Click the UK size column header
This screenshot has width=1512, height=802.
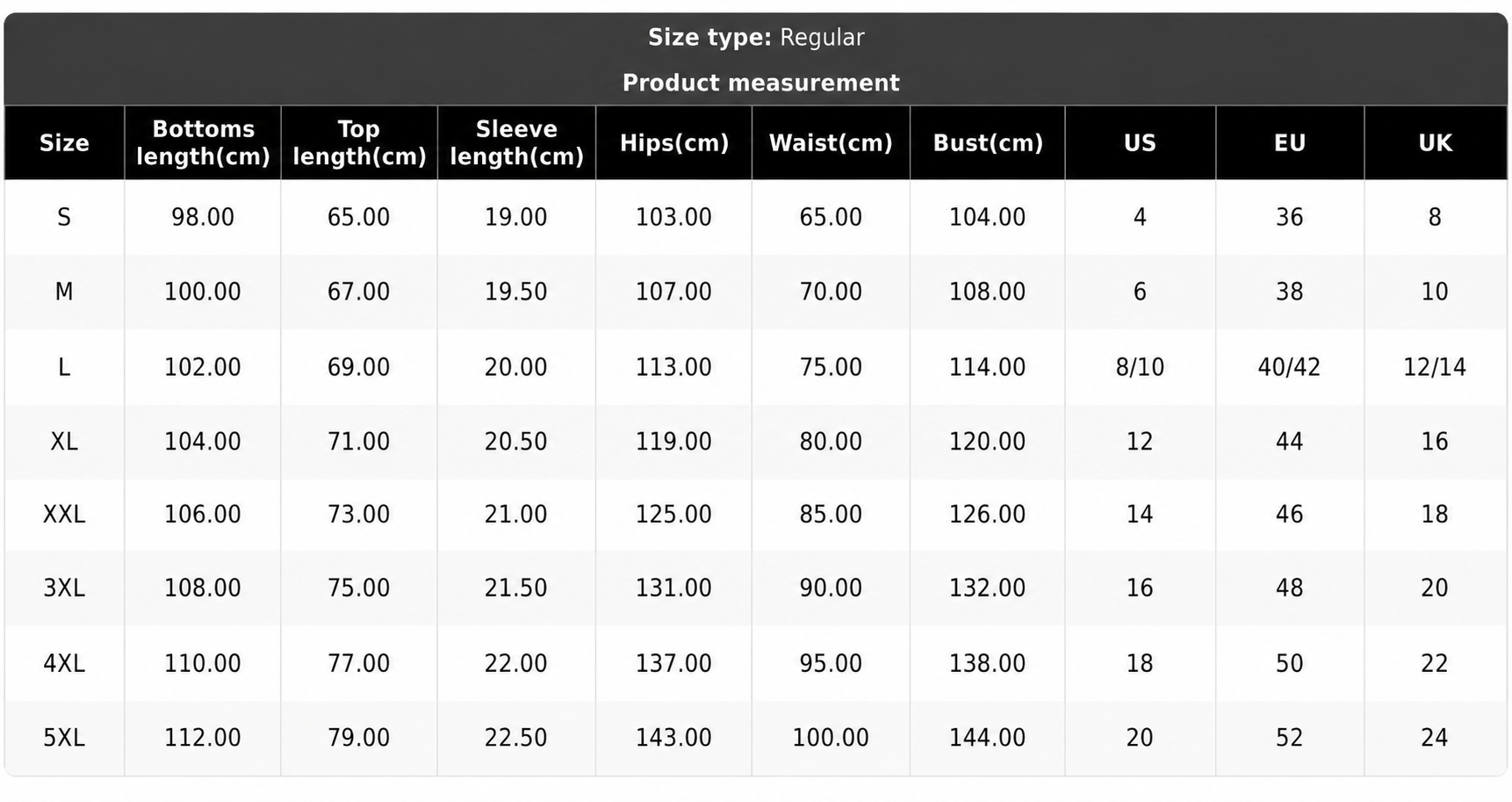pyautogui.click(x=1436, y=142)
